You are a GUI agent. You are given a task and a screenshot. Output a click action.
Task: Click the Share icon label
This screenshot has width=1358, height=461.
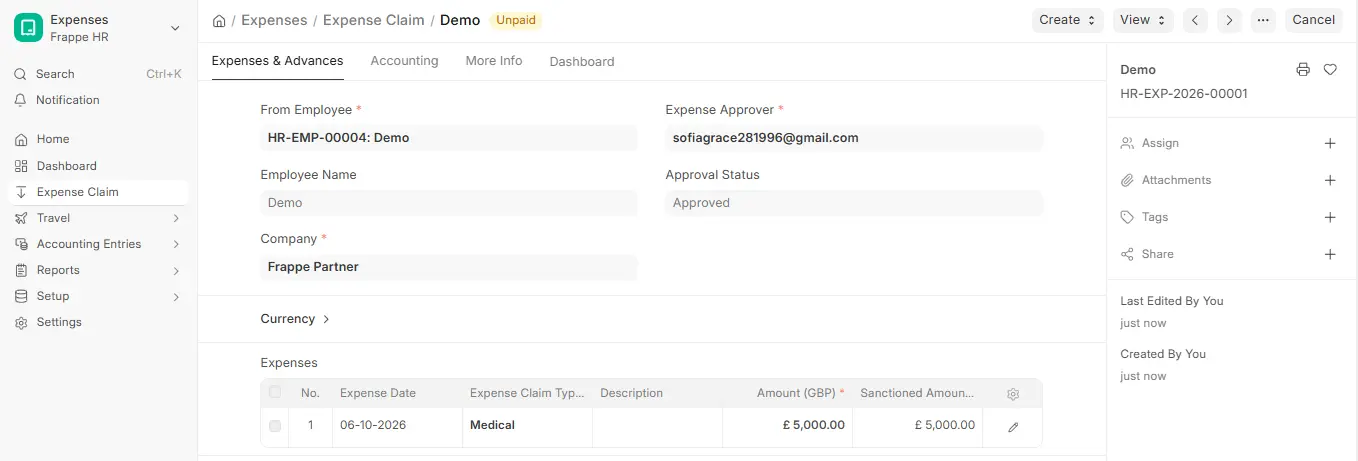click(1127, 255)
